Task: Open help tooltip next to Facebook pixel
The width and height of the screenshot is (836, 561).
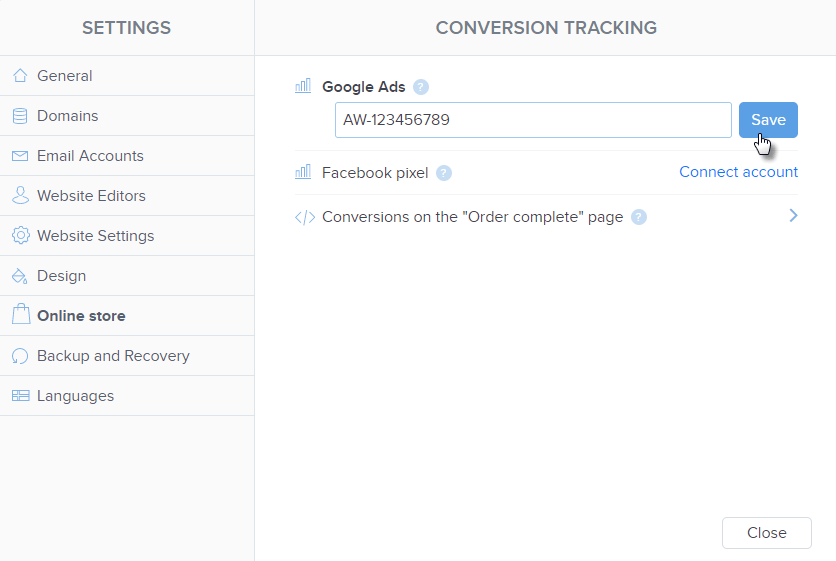Action: 444,173
